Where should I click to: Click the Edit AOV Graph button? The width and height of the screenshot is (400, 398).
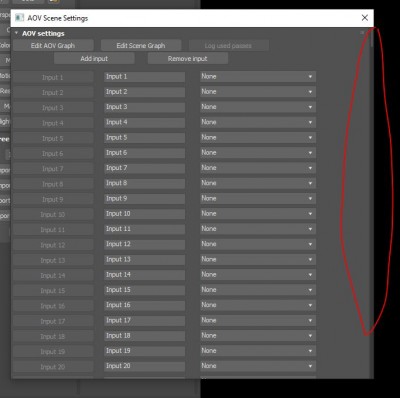click(53, 46)
